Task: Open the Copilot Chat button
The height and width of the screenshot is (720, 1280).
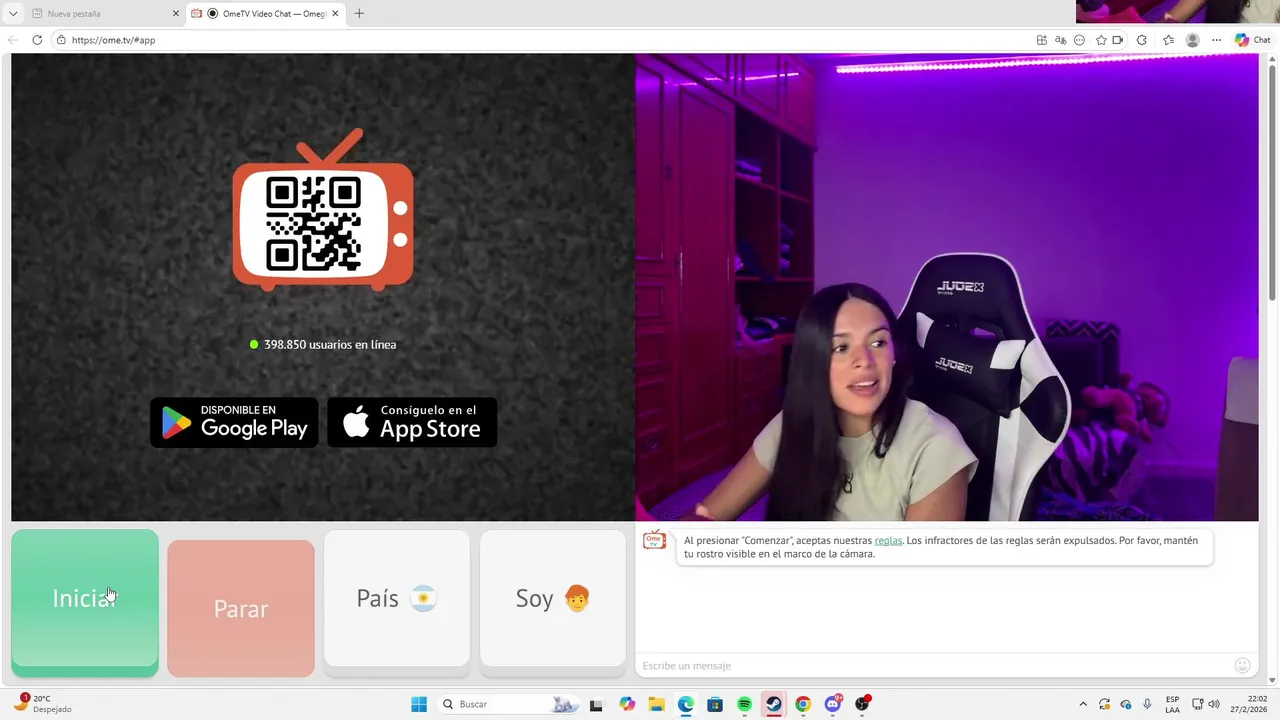Action: tap(1253, 40)
